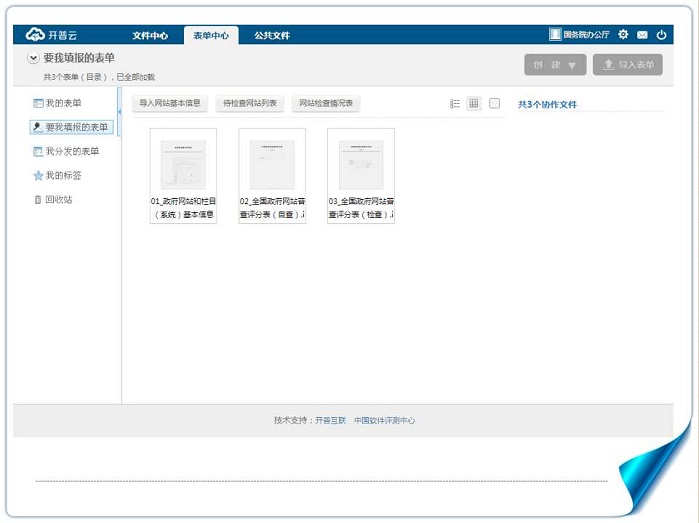Switch to 文件中心 tab

click(x=150, y=36)
